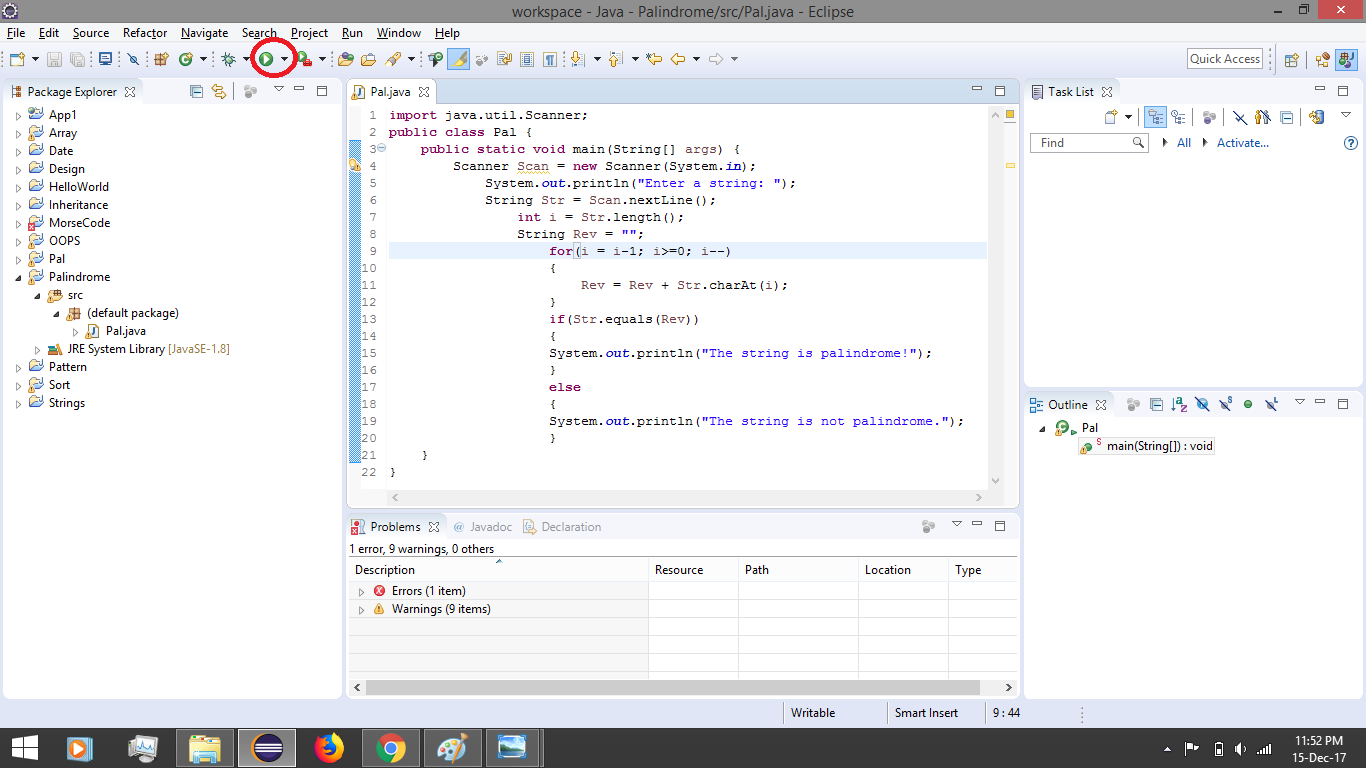Click the New Java Class toolbar icon
The image size is (1366, 768).
coord(185,59)
